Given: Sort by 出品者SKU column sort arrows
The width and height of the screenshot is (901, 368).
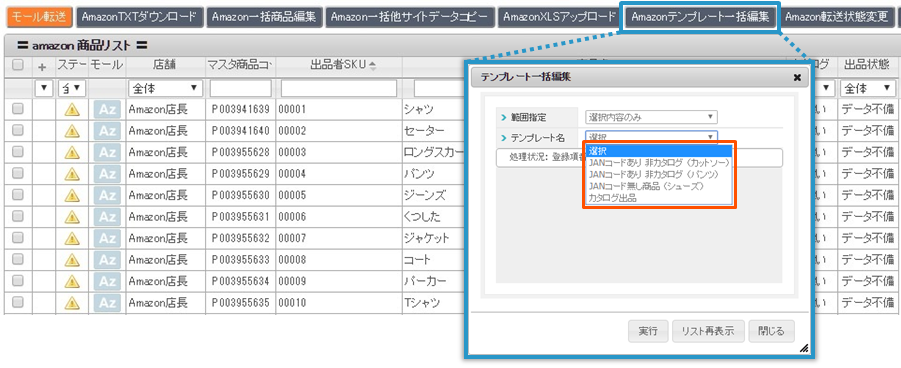Looking at the screenshot, I should click(x=372, y=66).
